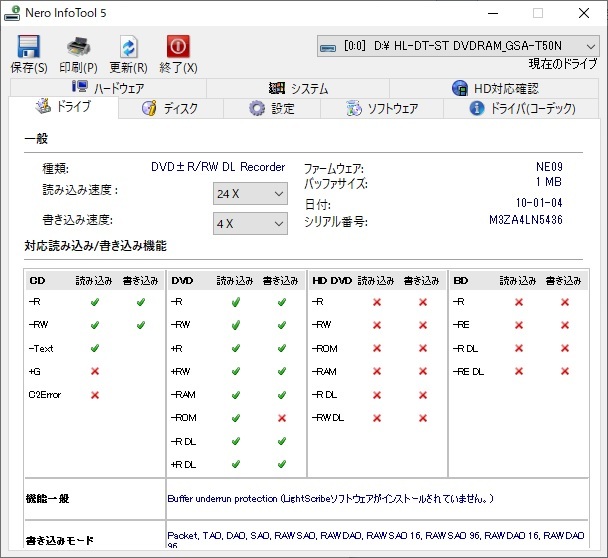This screenshot has width=608, height=558.
Task: Minimize the Nero InfoTool window
Action: pos(493,13)
